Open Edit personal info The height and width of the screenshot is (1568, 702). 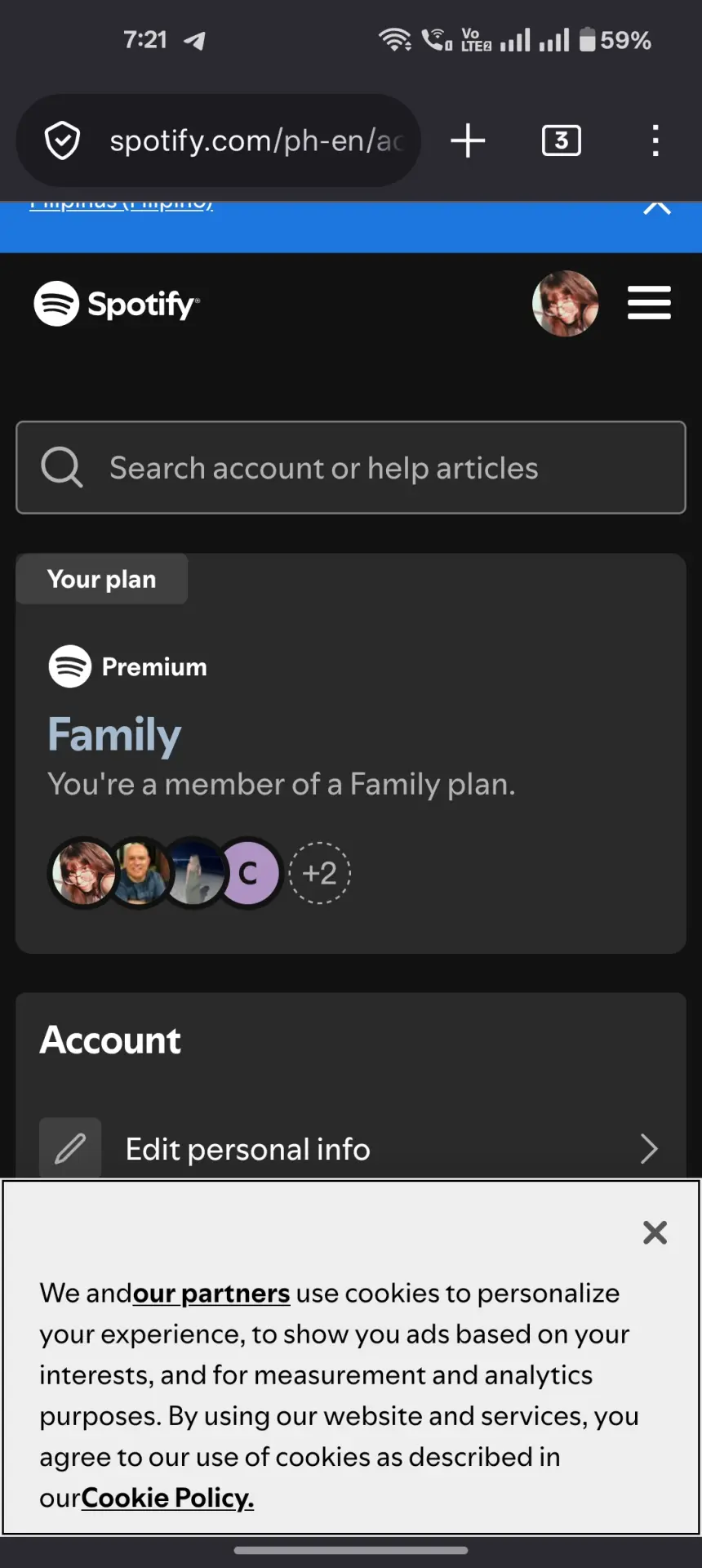(x=351, y=1148)
